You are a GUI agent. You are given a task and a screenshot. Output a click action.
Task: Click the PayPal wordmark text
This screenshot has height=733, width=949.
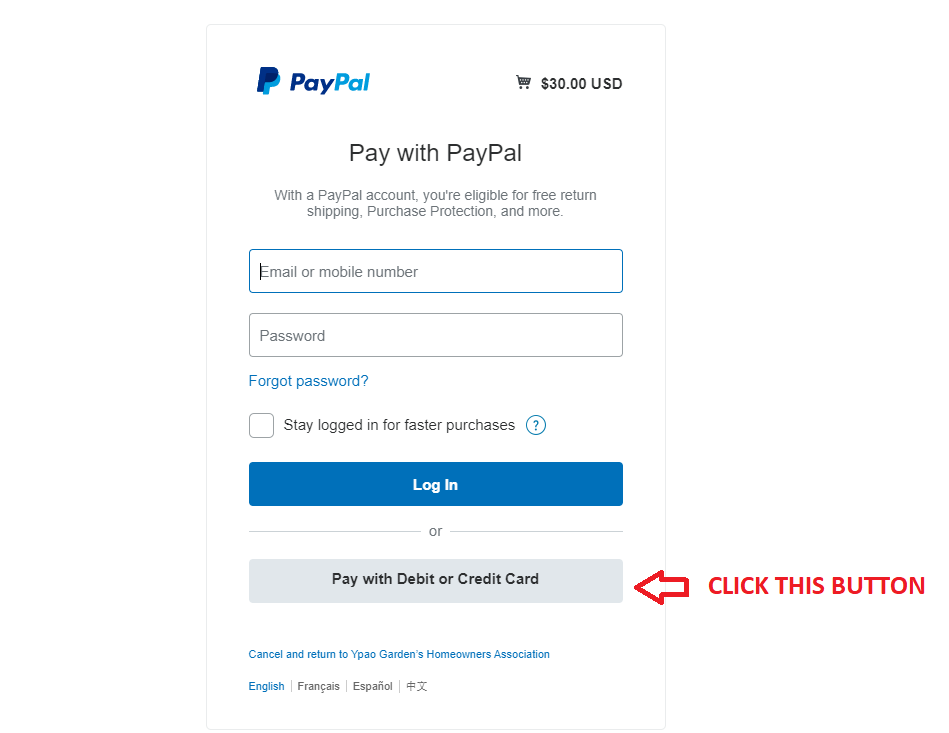tap(330, 82)
